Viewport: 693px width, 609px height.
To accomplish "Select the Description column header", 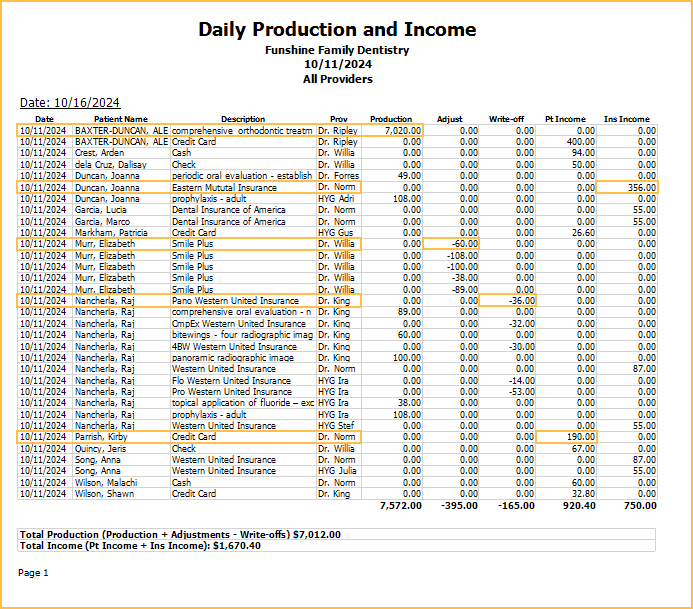I will click(x=243, y=119).
